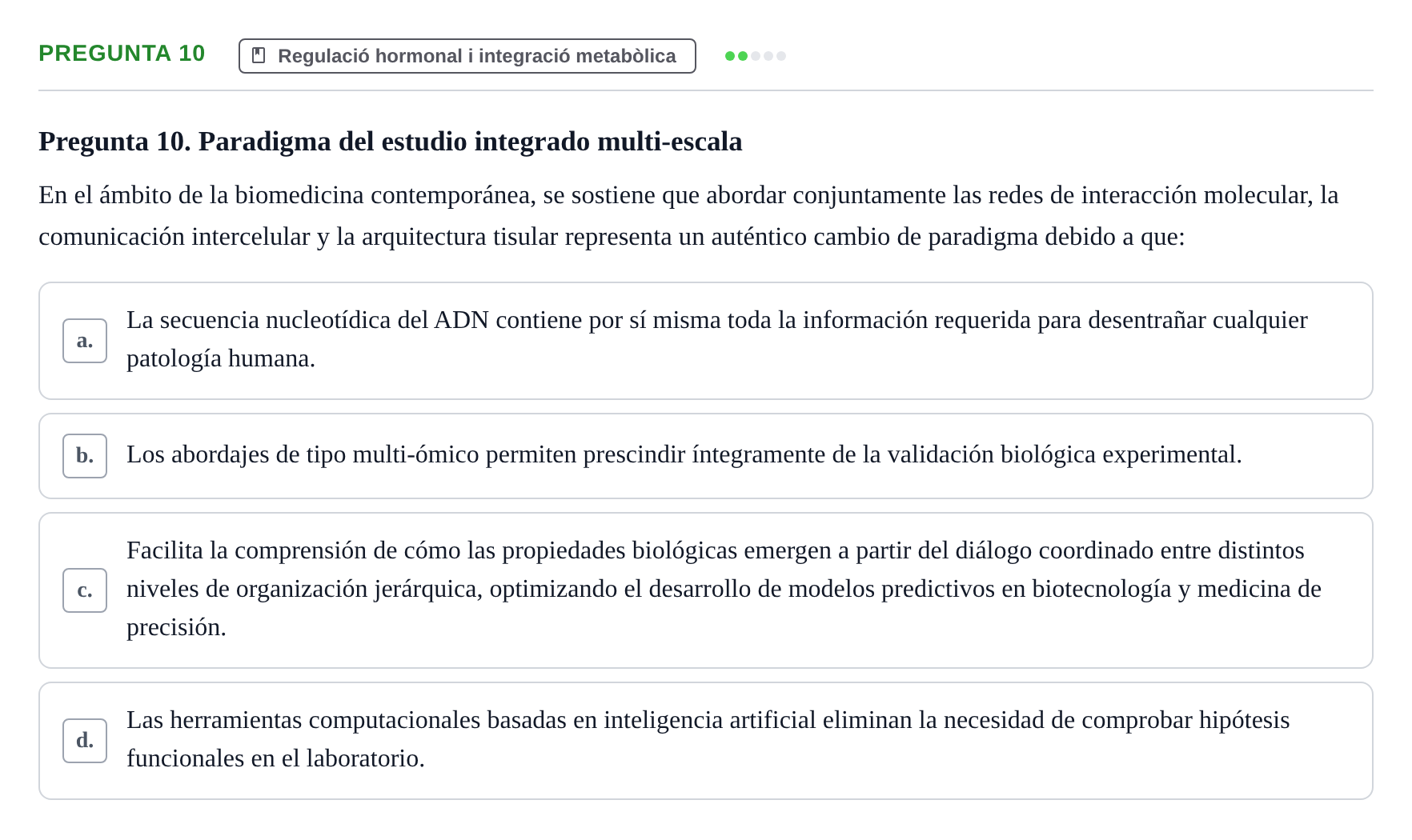The height and width of the screenshot is (840, 1412).
Task: Select answer letter box c.
Action: pos(85,590)
